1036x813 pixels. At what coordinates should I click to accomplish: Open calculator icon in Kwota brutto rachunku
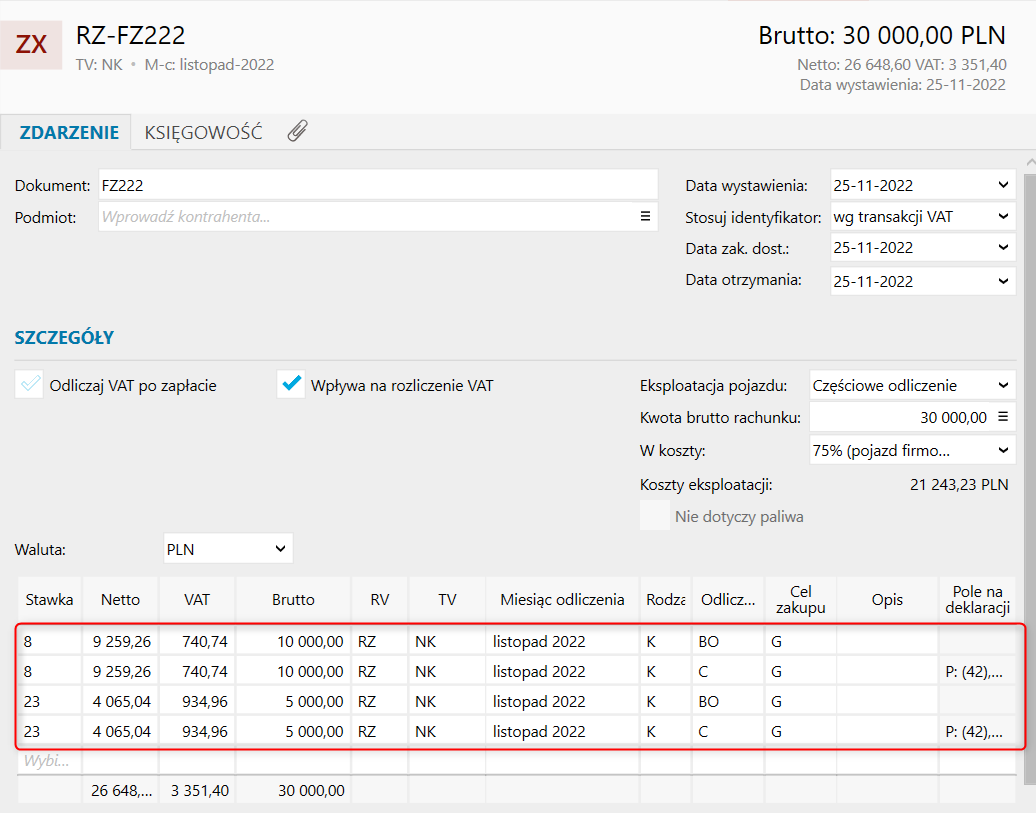pos(1003,417)
